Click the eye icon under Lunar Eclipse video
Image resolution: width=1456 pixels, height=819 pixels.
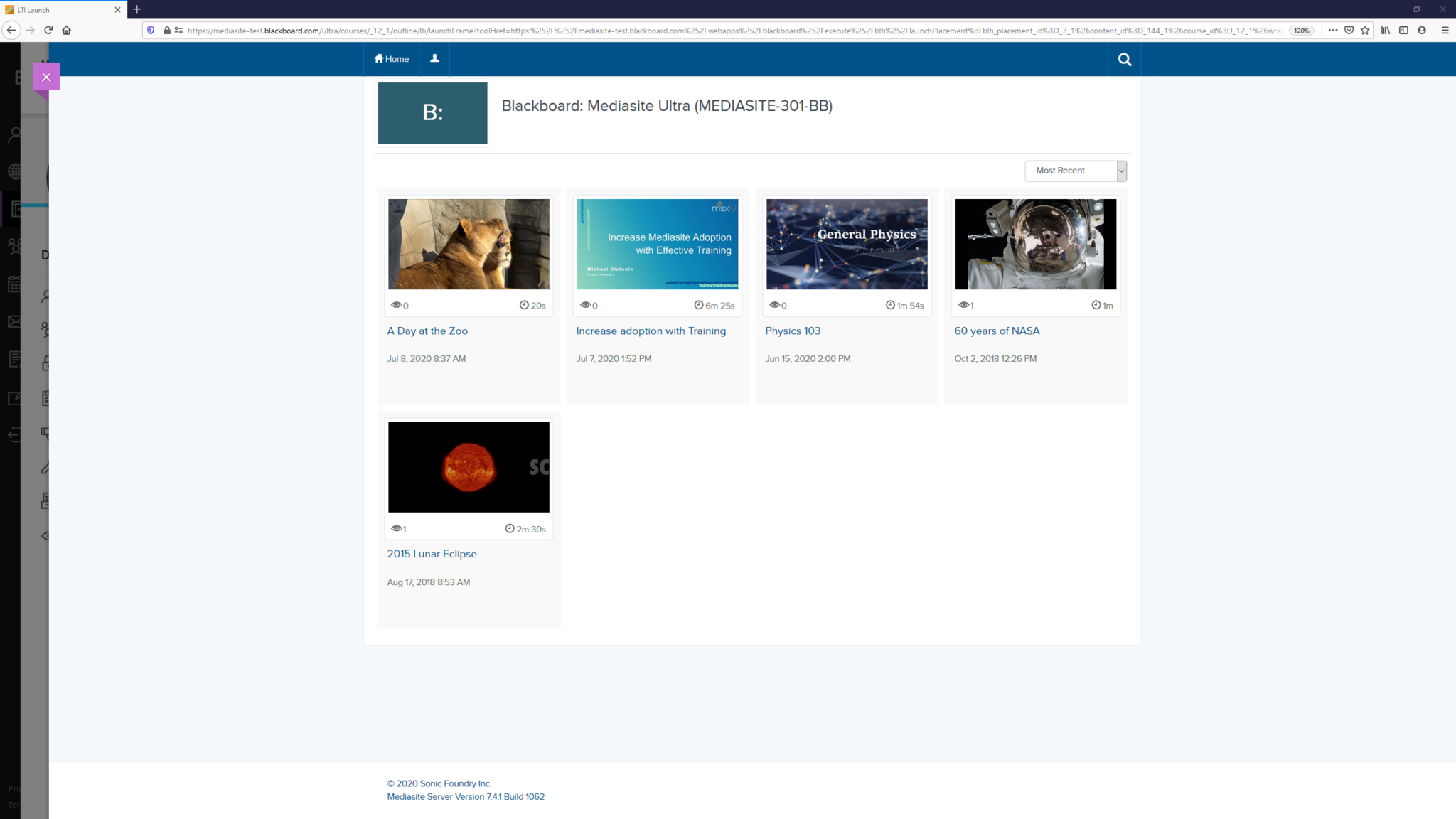click(x=396, y=528)
